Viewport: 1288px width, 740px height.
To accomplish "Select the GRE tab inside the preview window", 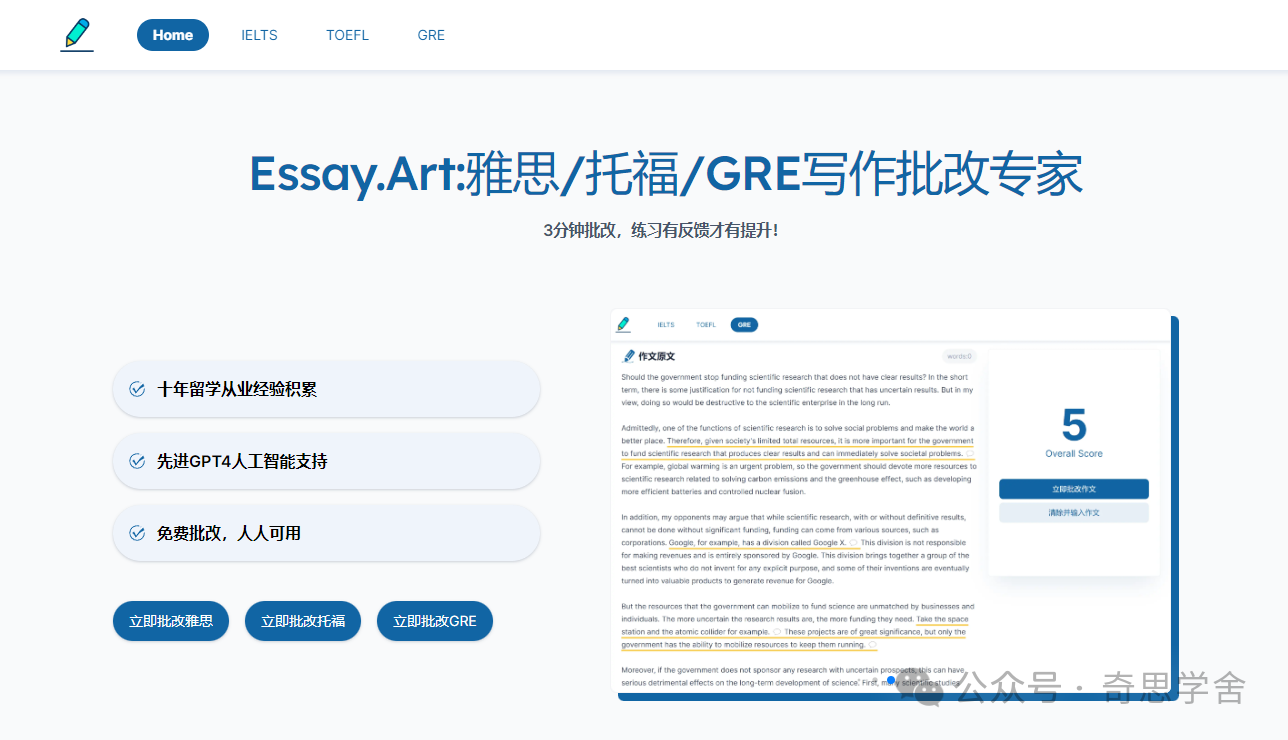I will pos(744,324).
